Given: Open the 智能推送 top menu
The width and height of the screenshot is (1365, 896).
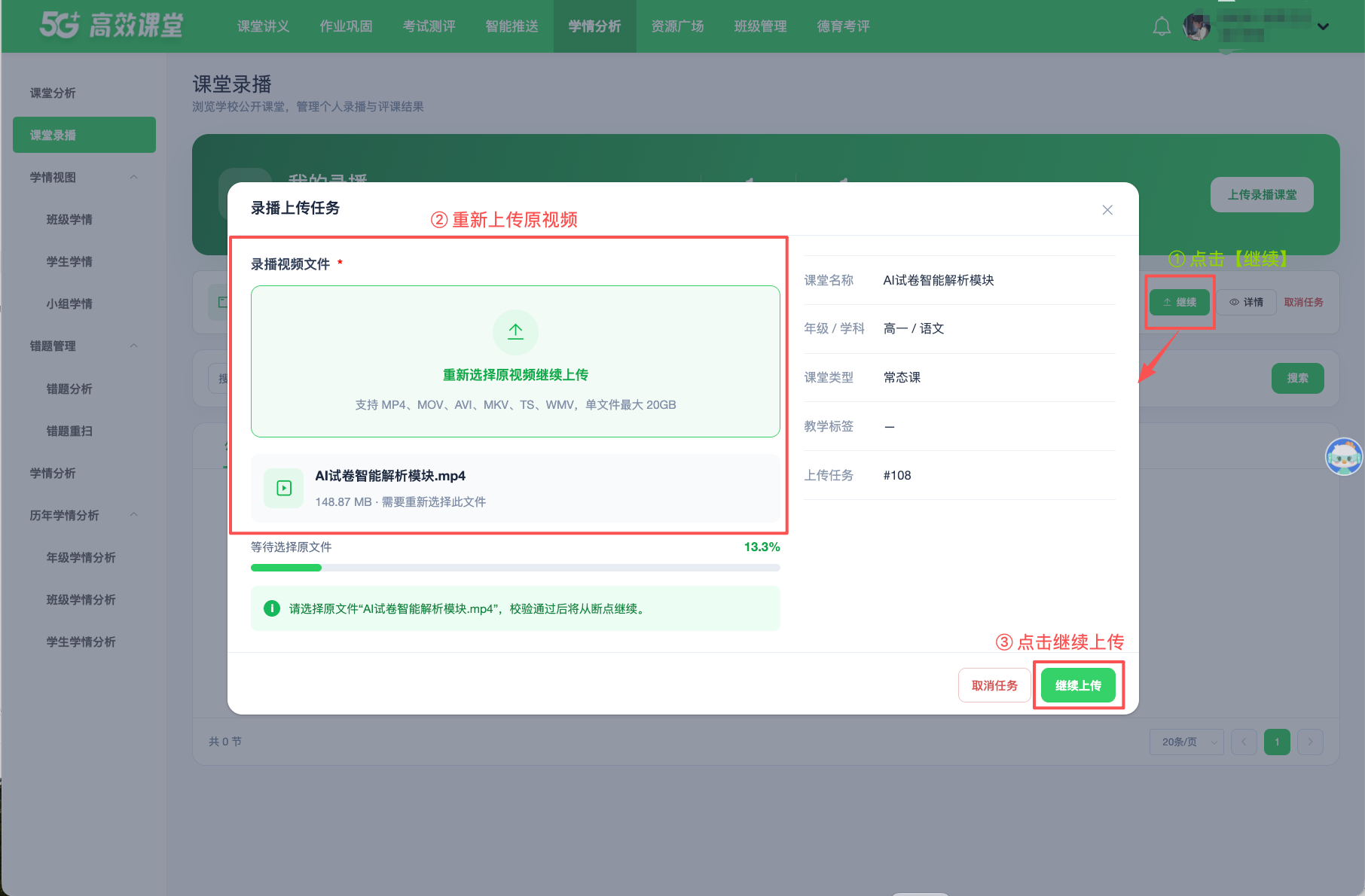Looking at the screenshot, I should tap(511, 26).
